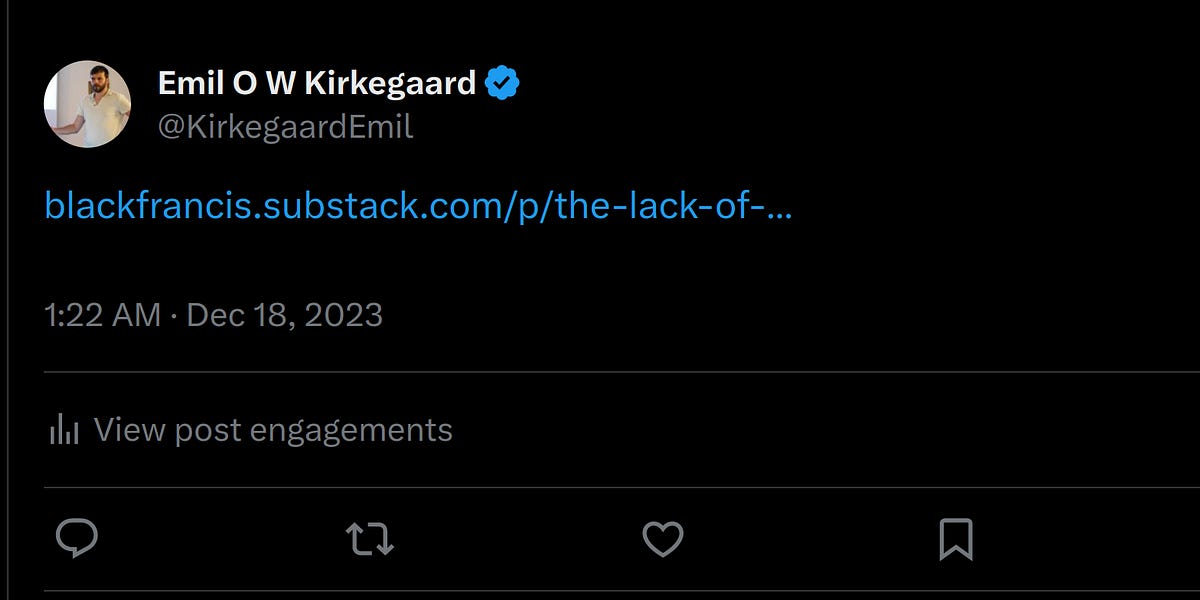
Task: Open the profile picture avatar
Action: (89, 104)
